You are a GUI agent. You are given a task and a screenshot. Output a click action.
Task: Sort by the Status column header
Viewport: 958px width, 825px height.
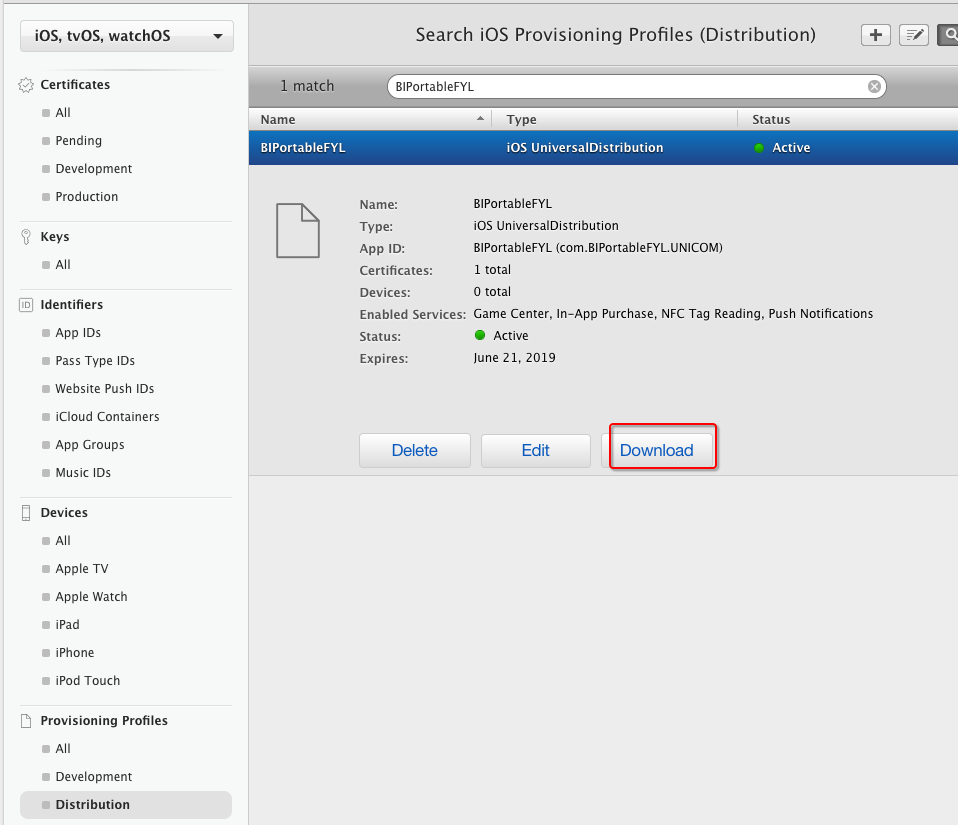pos(848,119)
